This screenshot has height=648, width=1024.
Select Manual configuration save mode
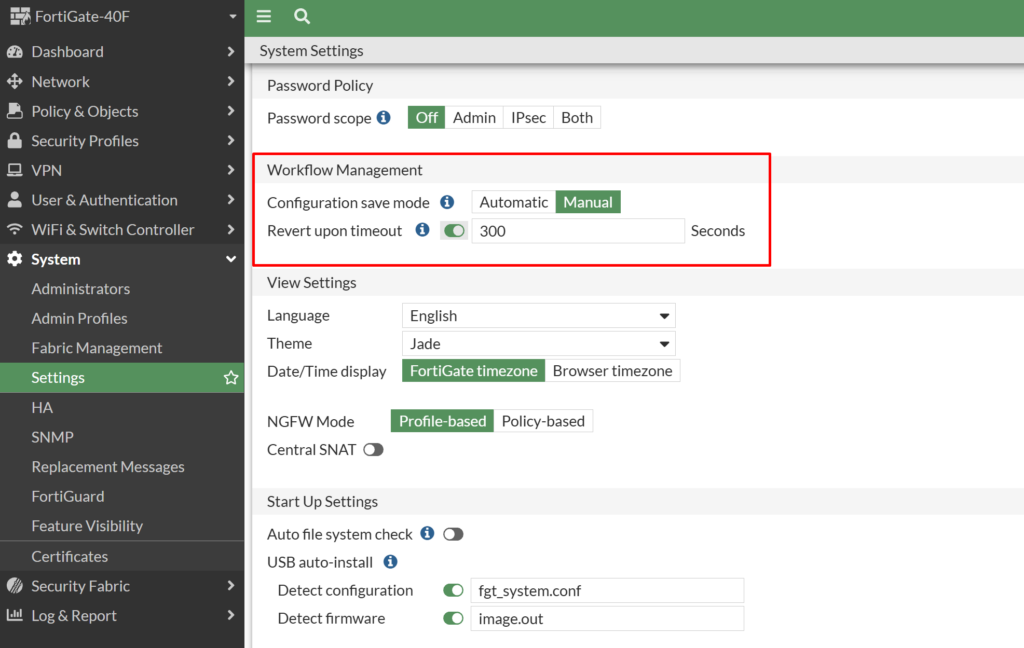tap(588, 202)
